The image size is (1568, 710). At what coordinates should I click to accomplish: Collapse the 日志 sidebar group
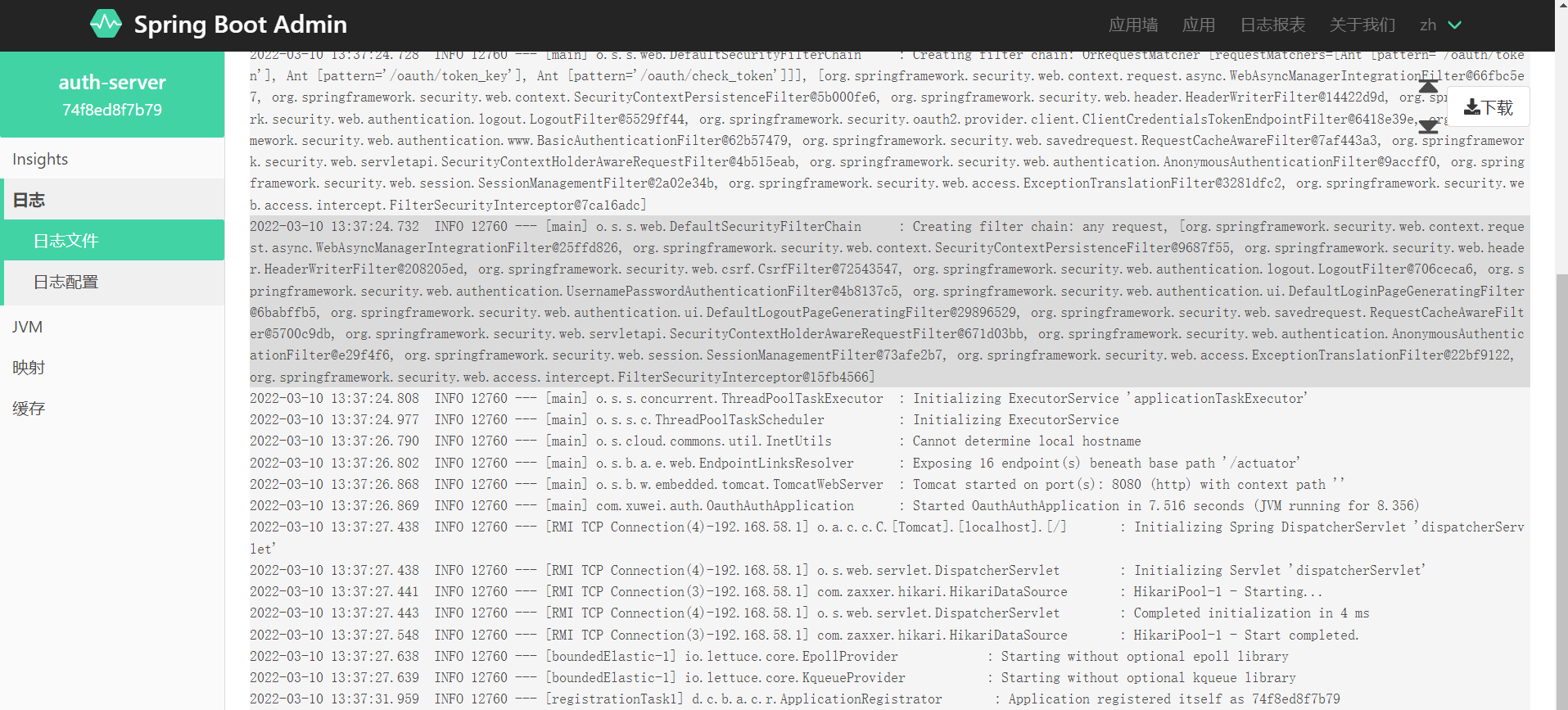[112, 200]
